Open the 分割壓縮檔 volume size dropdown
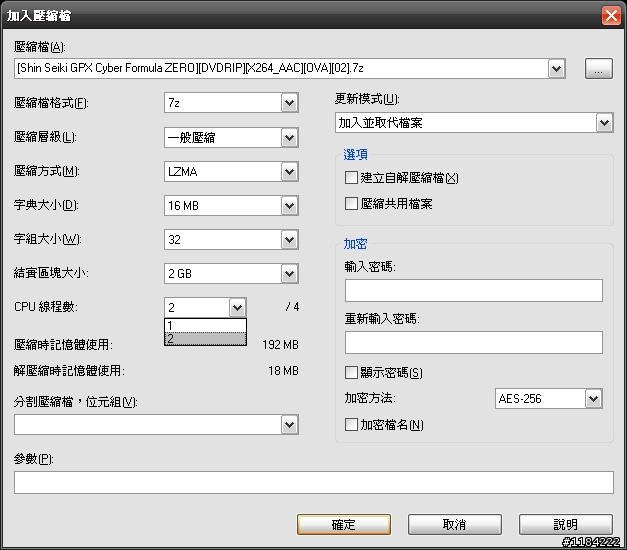627x550 pixels. pyautogui.click(x=290, y=425)
